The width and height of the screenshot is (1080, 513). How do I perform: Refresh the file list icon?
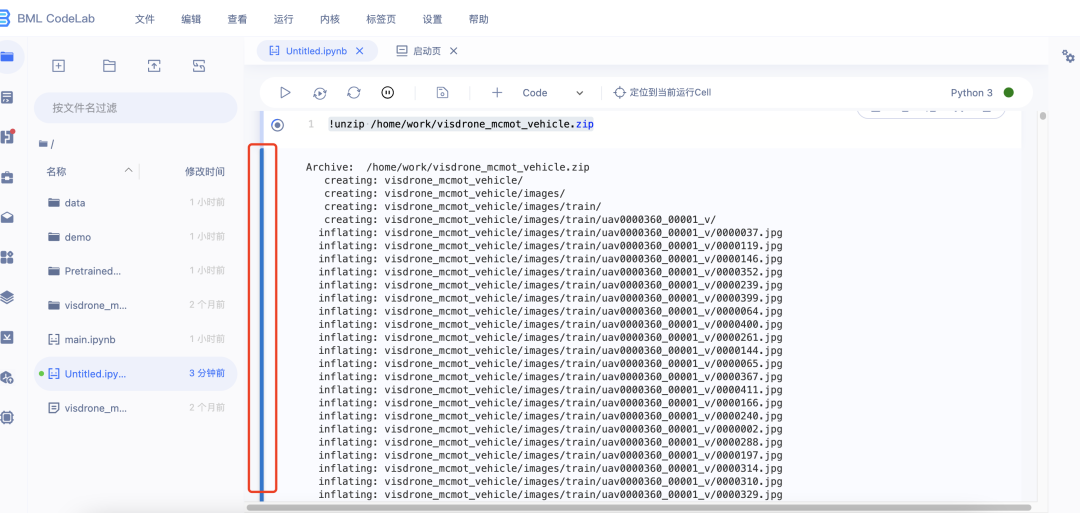[x=199, y=66]
